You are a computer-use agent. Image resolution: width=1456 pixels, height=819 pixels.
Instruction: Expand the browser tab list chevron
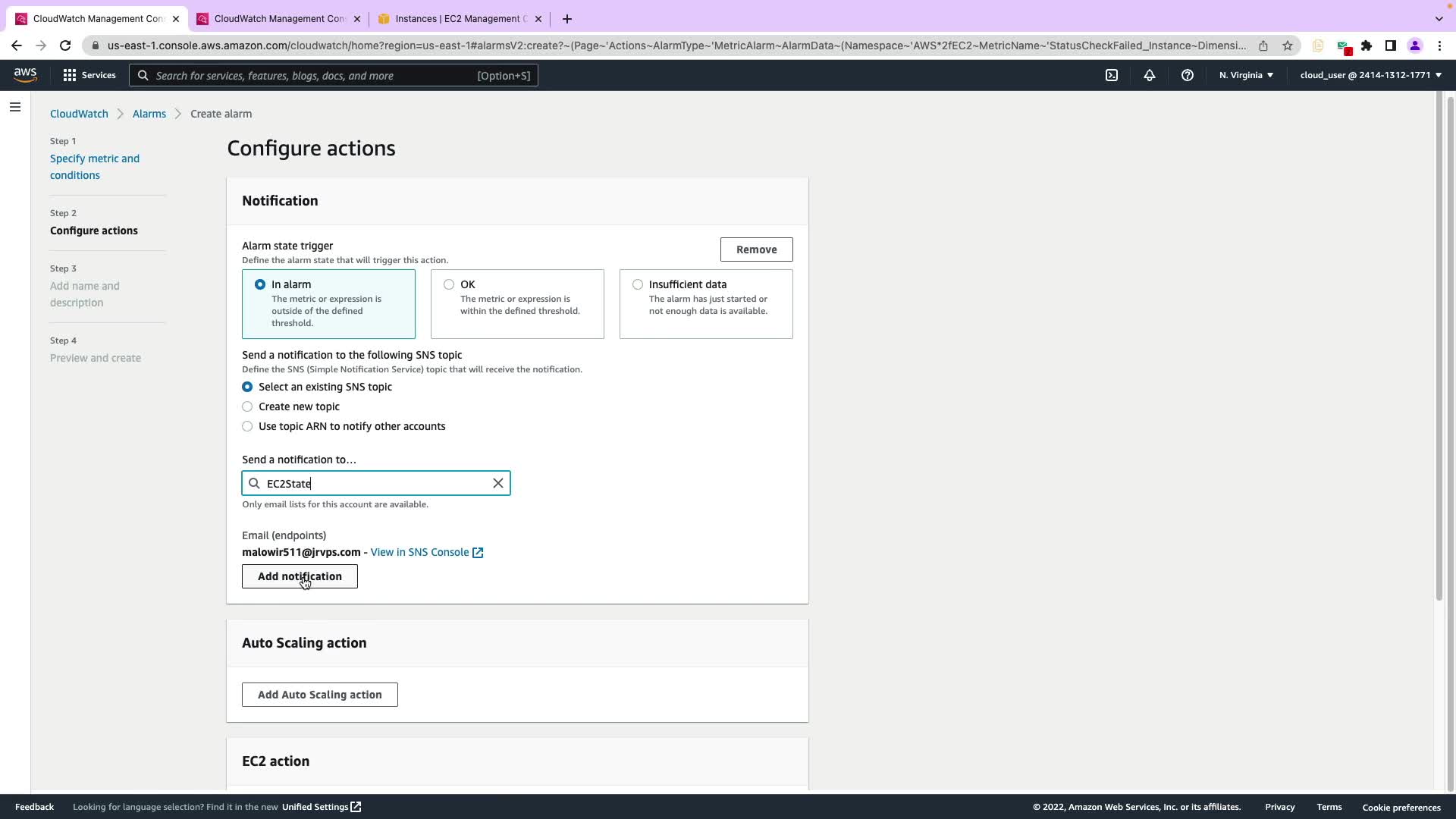1439,18
